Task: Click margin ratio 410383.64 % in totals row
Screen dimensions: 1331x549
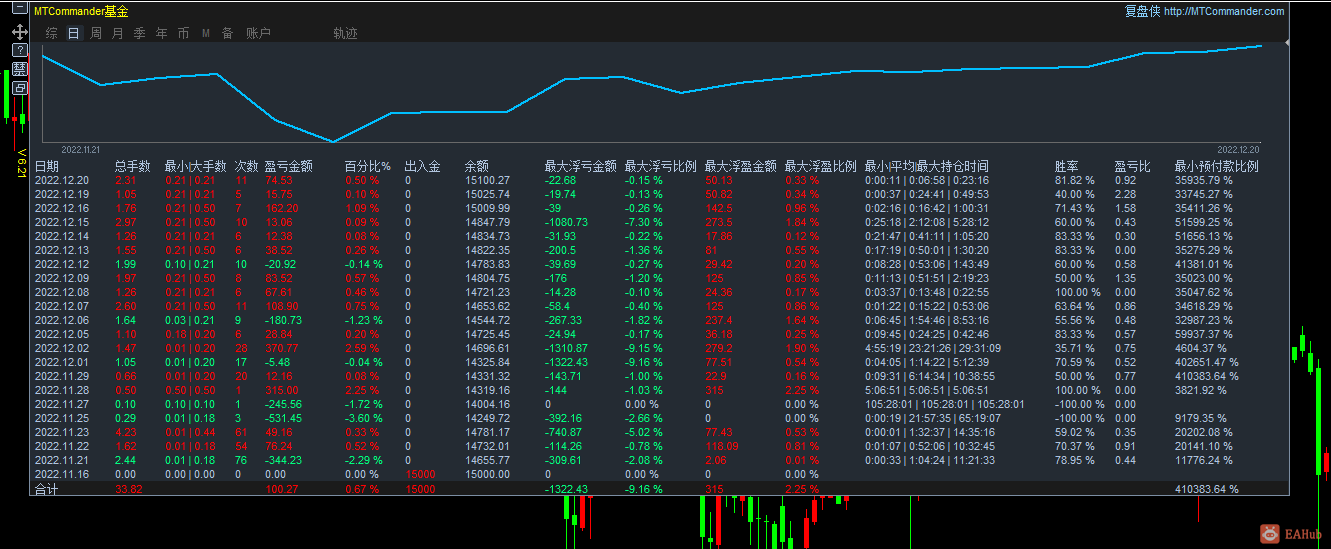Action: tap(1207, 489)
